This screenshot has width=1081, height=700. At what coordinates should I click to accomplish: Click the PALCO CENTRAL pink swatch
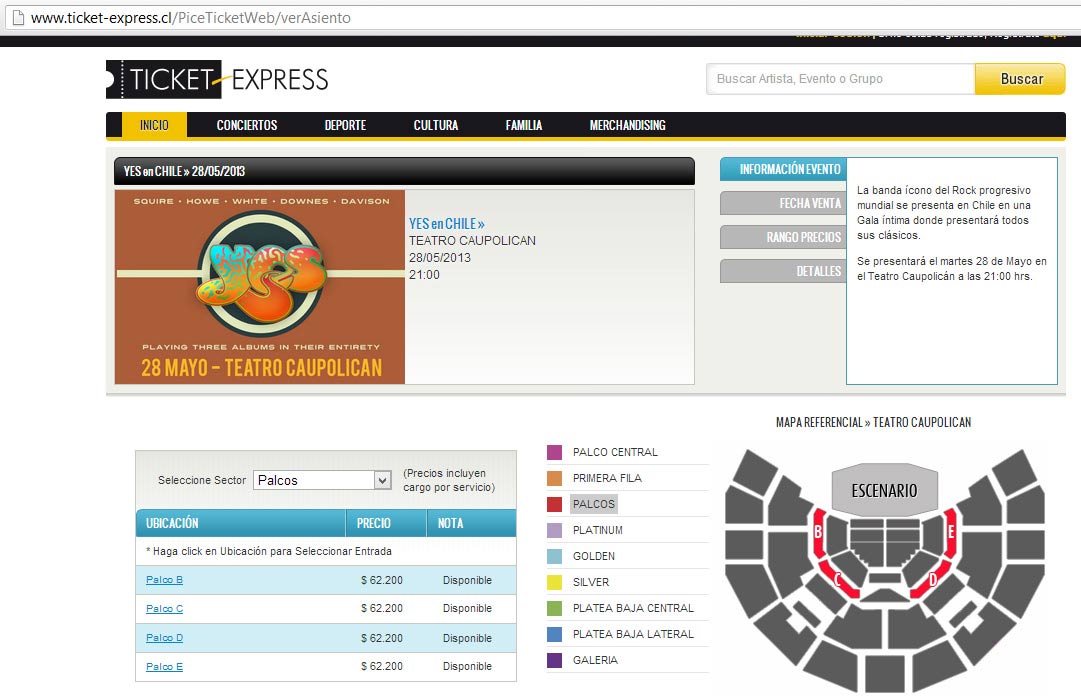click(x=554, y=452)
